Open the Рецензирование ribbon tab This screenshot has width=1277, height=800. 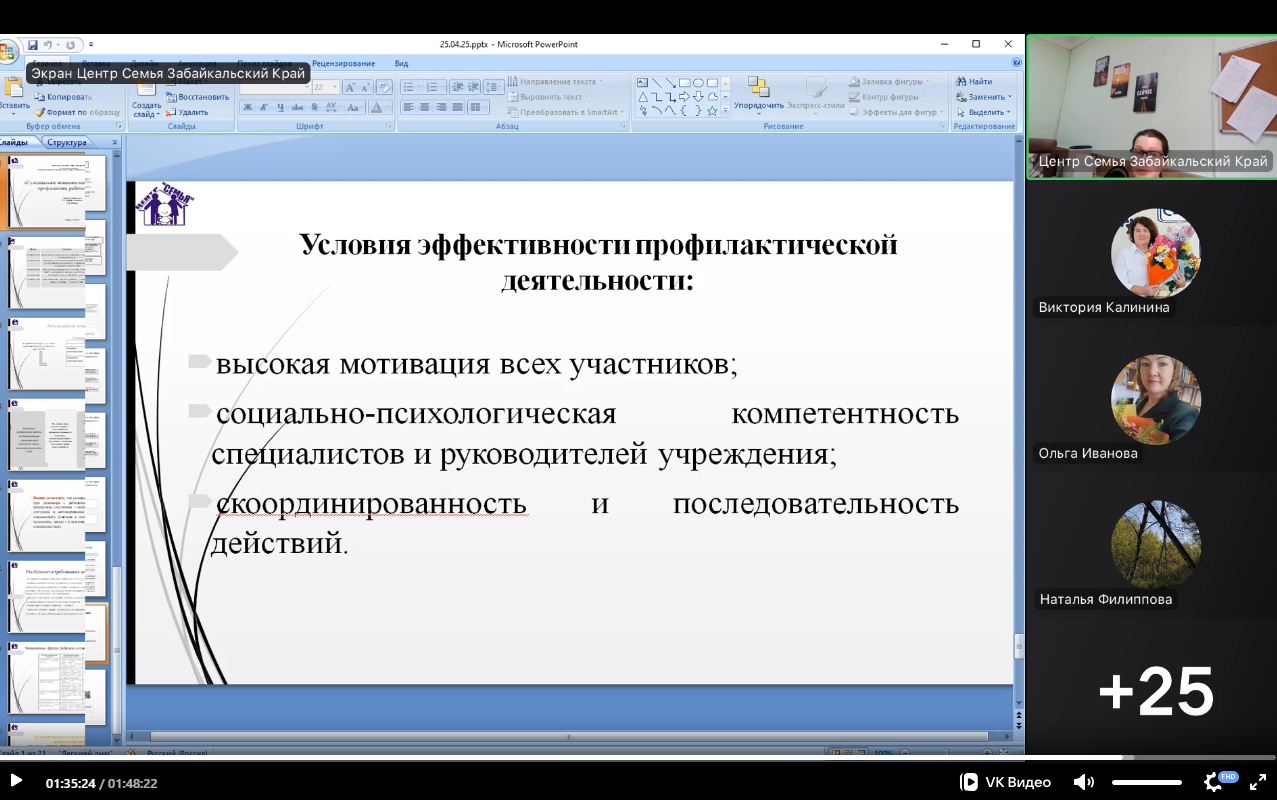point(343,63)
